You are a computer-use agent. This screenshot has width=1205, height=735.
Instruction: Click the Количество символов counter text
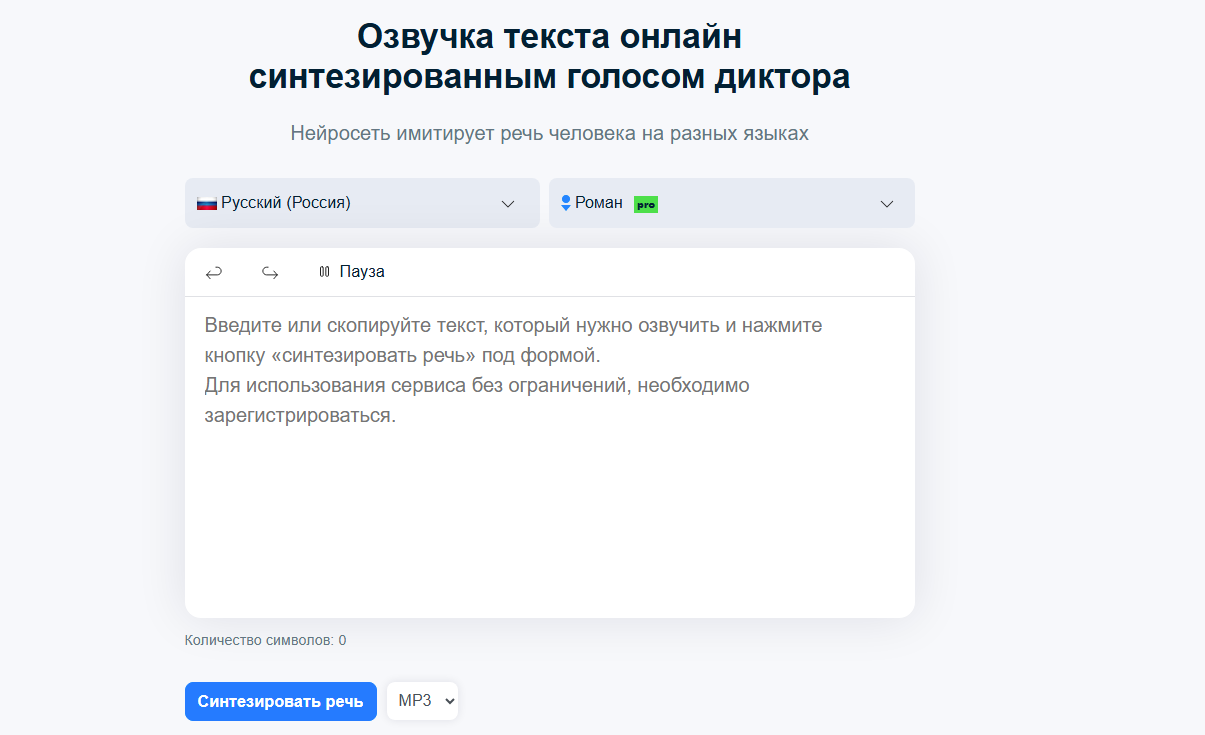click(x=265, y=640)
